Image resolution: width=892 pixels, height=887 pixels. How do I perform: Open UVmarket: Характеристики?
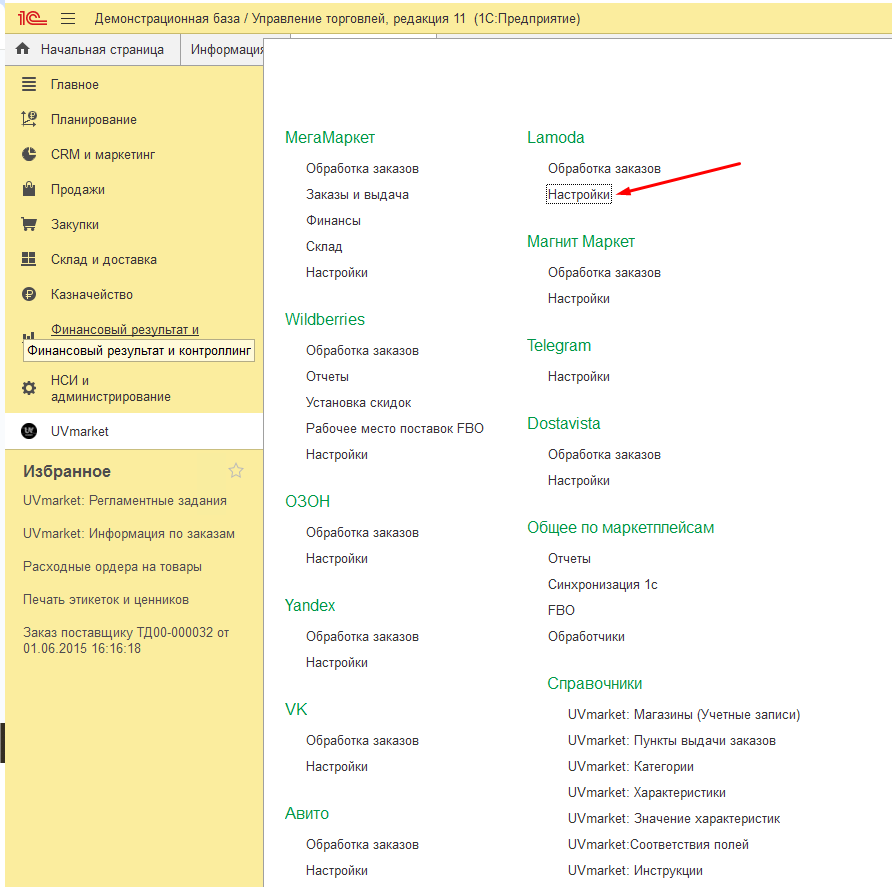coord(647,793)
